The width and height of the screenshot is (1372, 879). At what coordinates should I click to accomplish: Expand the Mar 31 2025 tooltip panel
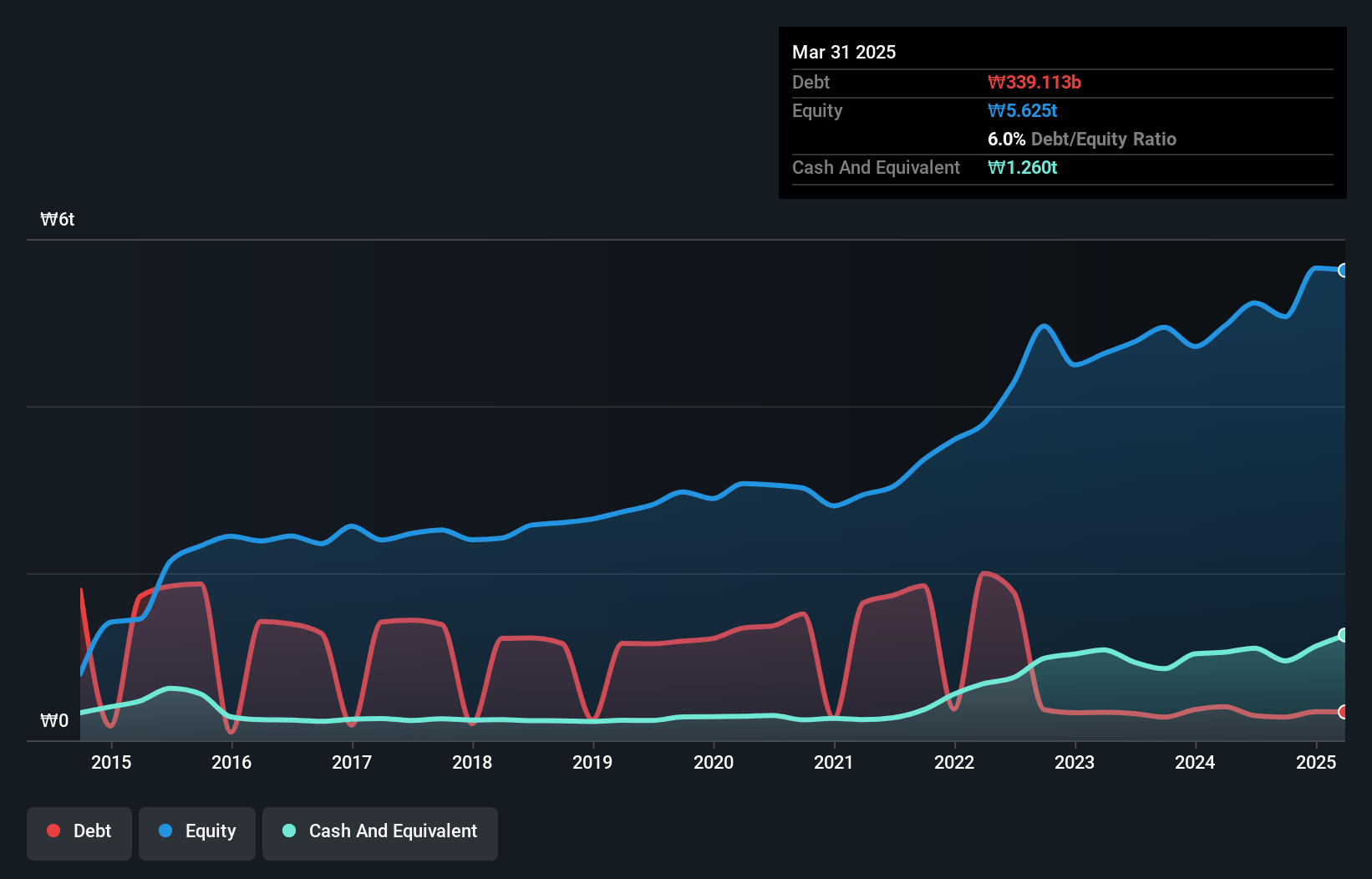[843, 52]
